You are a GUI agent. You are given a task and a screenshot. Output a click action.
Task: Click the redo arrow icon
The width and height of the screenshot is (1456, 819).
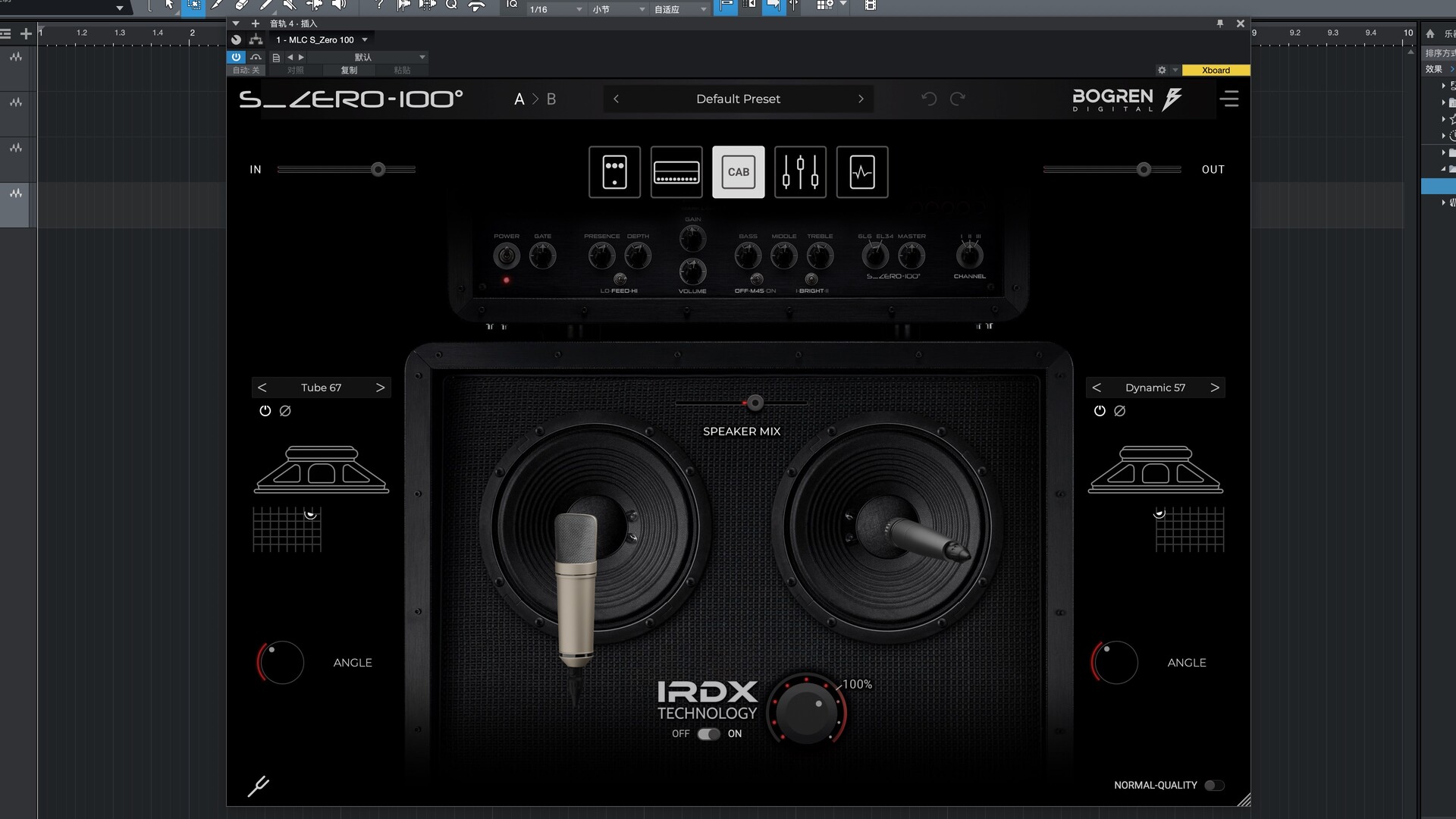[958, 99]
